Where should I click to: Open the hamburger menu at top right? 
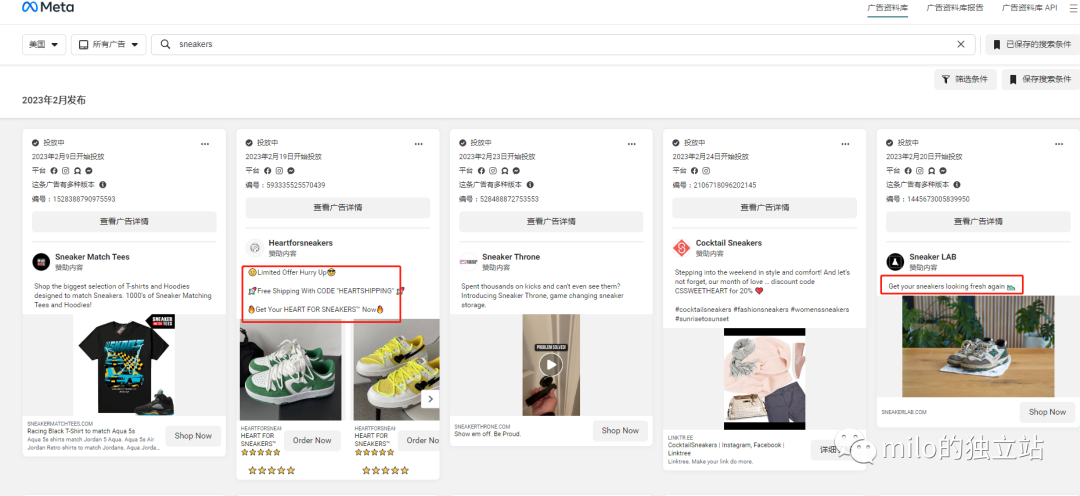[1074, 8]
